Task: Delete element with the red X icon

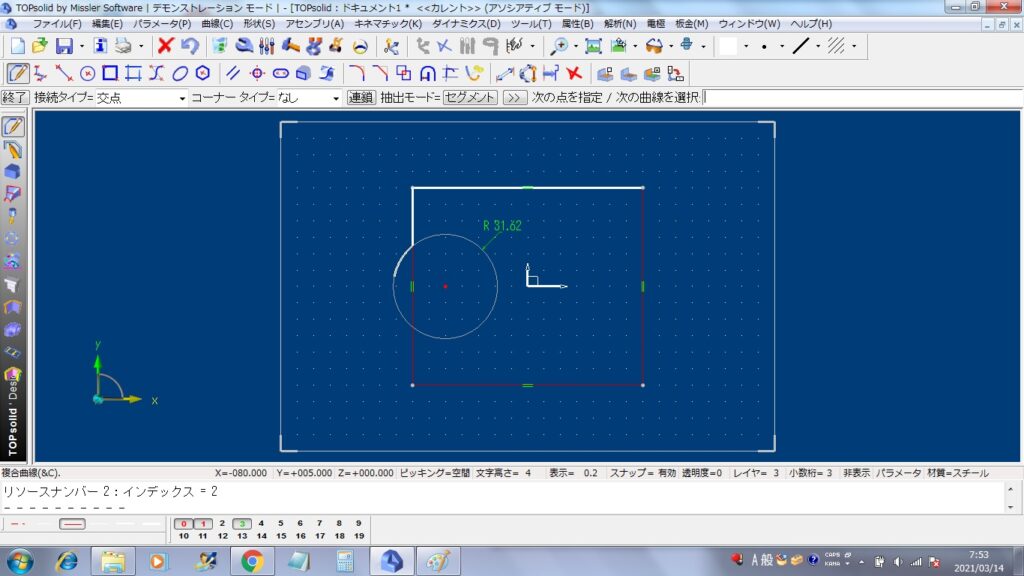Action: click(x=165, y=46)
